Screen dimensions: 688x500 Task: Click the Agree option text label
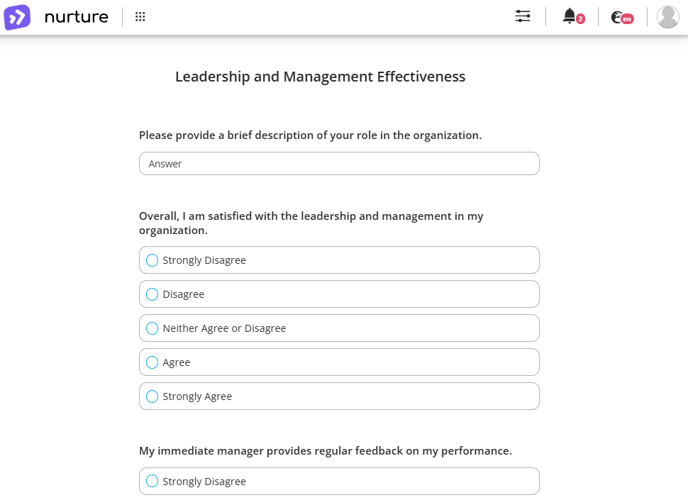[x=176, y=363]
